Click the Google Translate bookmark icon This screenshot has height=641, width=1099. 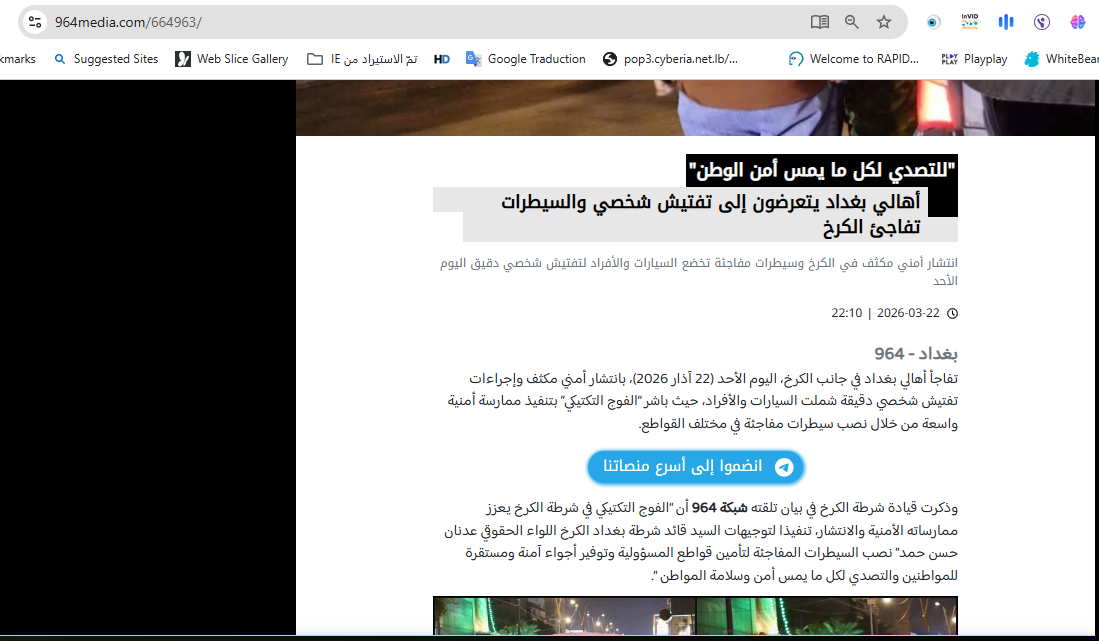click(473, 59)
